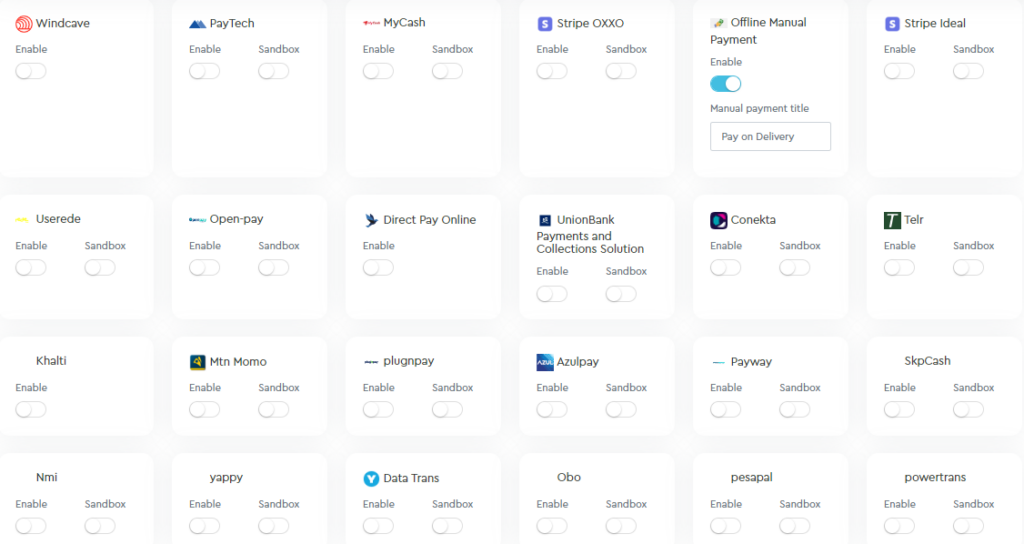The height and width of the screenshot is (544, 1024).
Task: Enable the Windcave payment toggle
Action: [x=31, y=71]
